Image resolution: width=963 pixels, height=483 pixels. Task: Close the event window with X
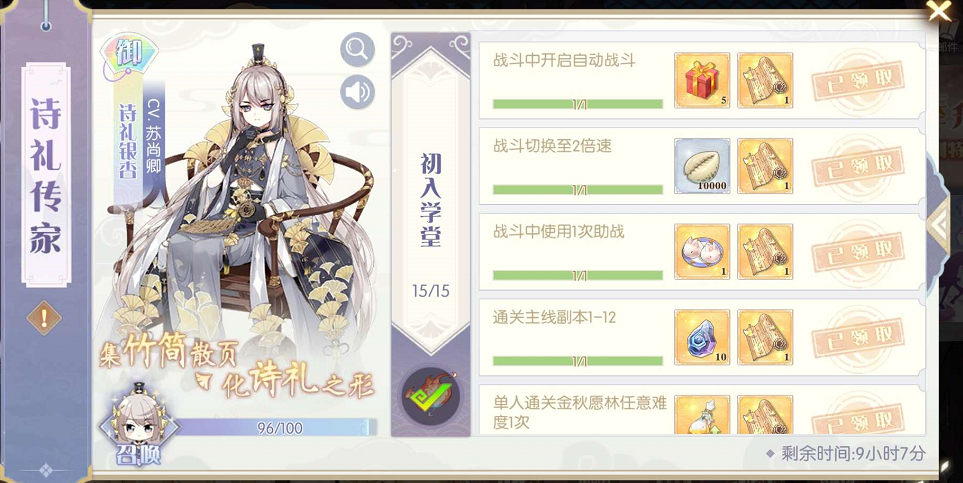pyautogui.click(x=940, y=10)
